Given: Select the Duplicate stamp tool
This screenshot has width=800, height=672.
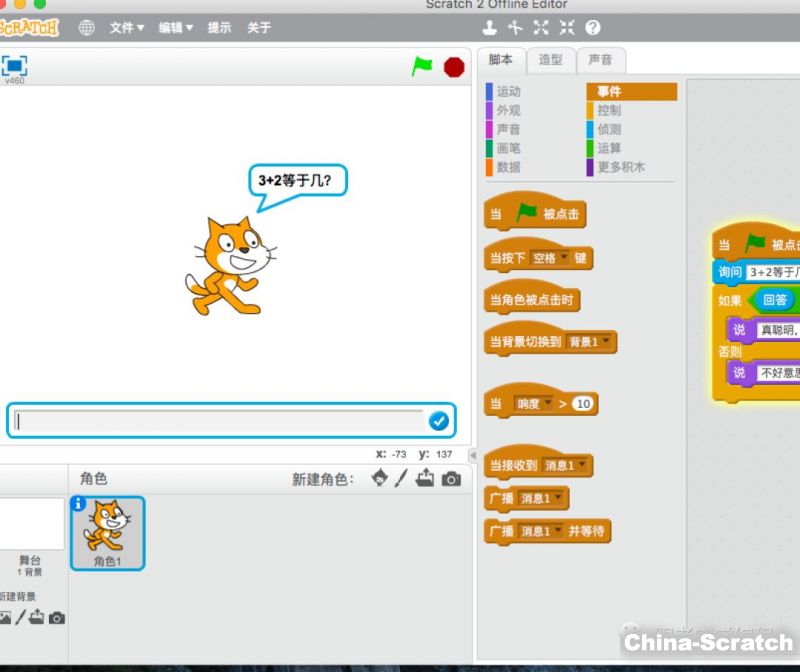Looking at the screenshot, I should click(x=490, y=28).
